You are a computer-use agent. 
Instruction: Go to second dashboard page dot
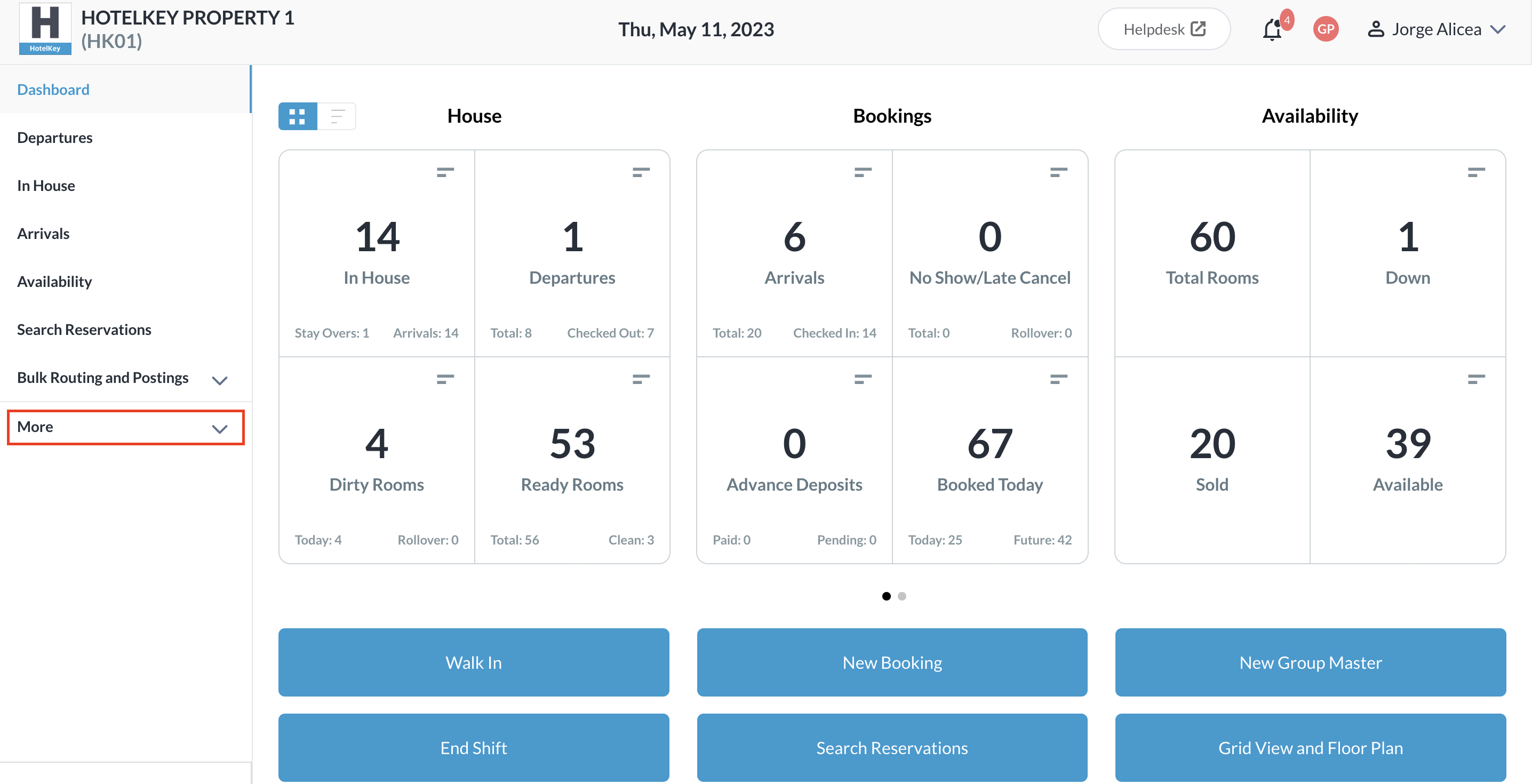(x=901, y=596)
